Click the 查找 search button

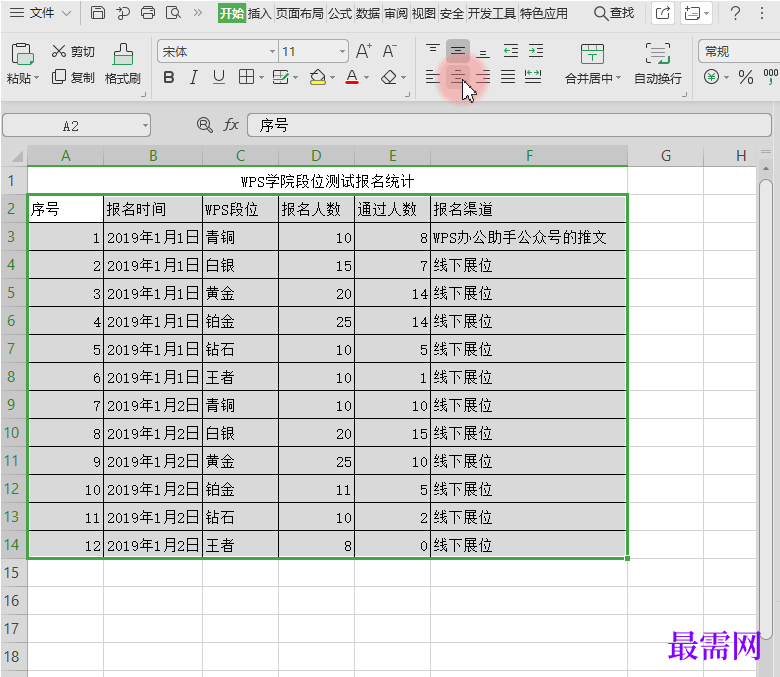[614, 13]
